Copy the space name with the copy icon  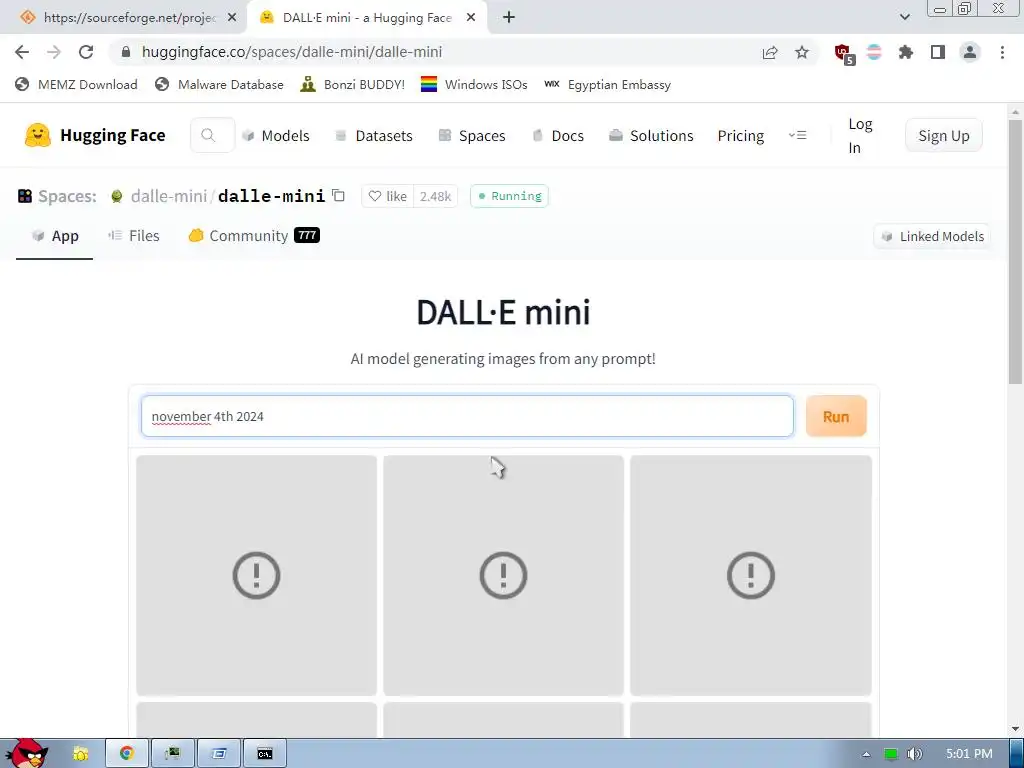(x=338, y=195)
